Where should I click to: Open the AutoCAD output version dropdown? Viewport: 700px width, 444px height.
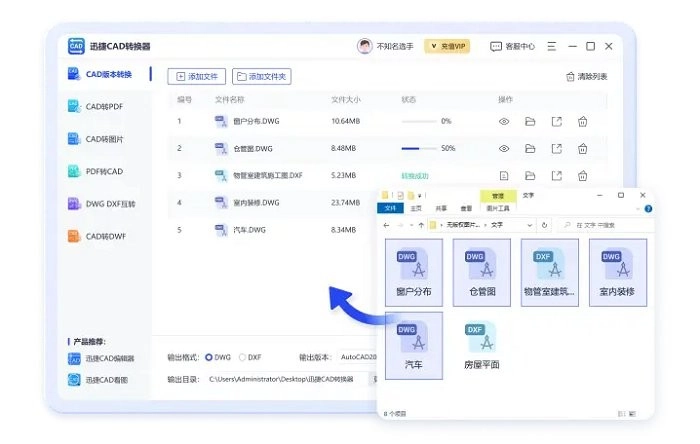(358, 357)
